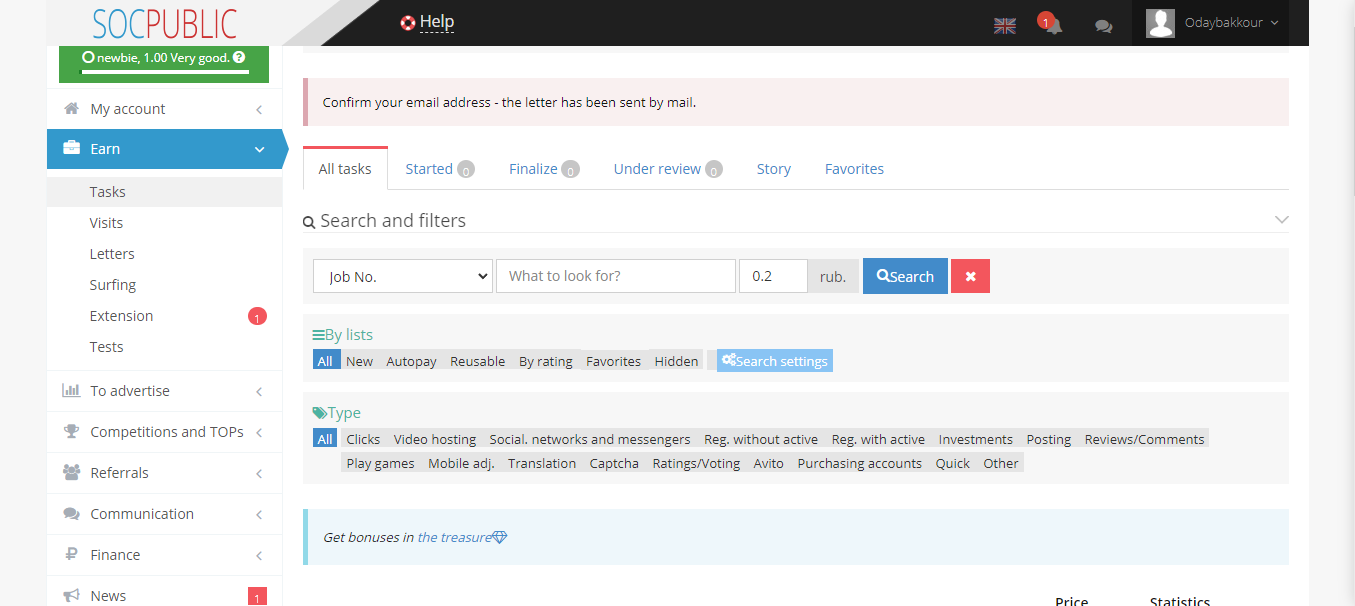
Task: Click the home icon beside My account
Action: click(71, 108)
